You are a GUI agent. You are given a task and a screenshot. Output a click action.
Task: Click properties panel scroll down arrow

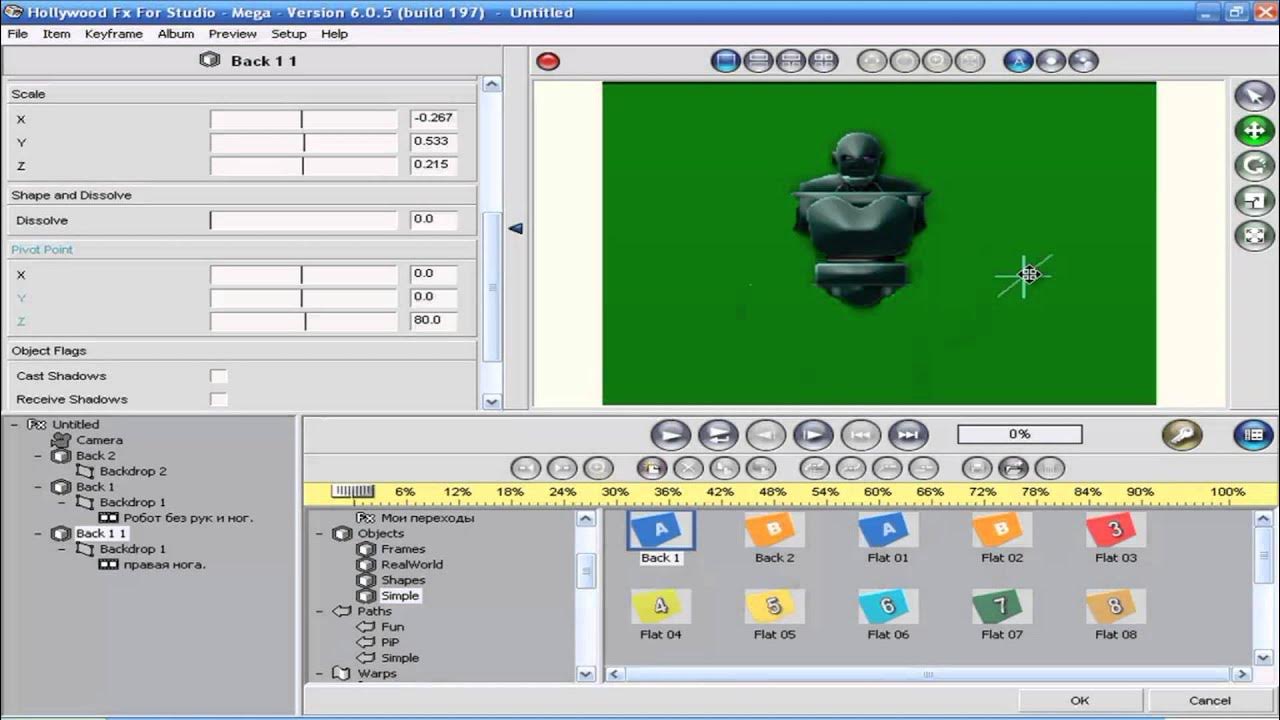tap(491, 401)
